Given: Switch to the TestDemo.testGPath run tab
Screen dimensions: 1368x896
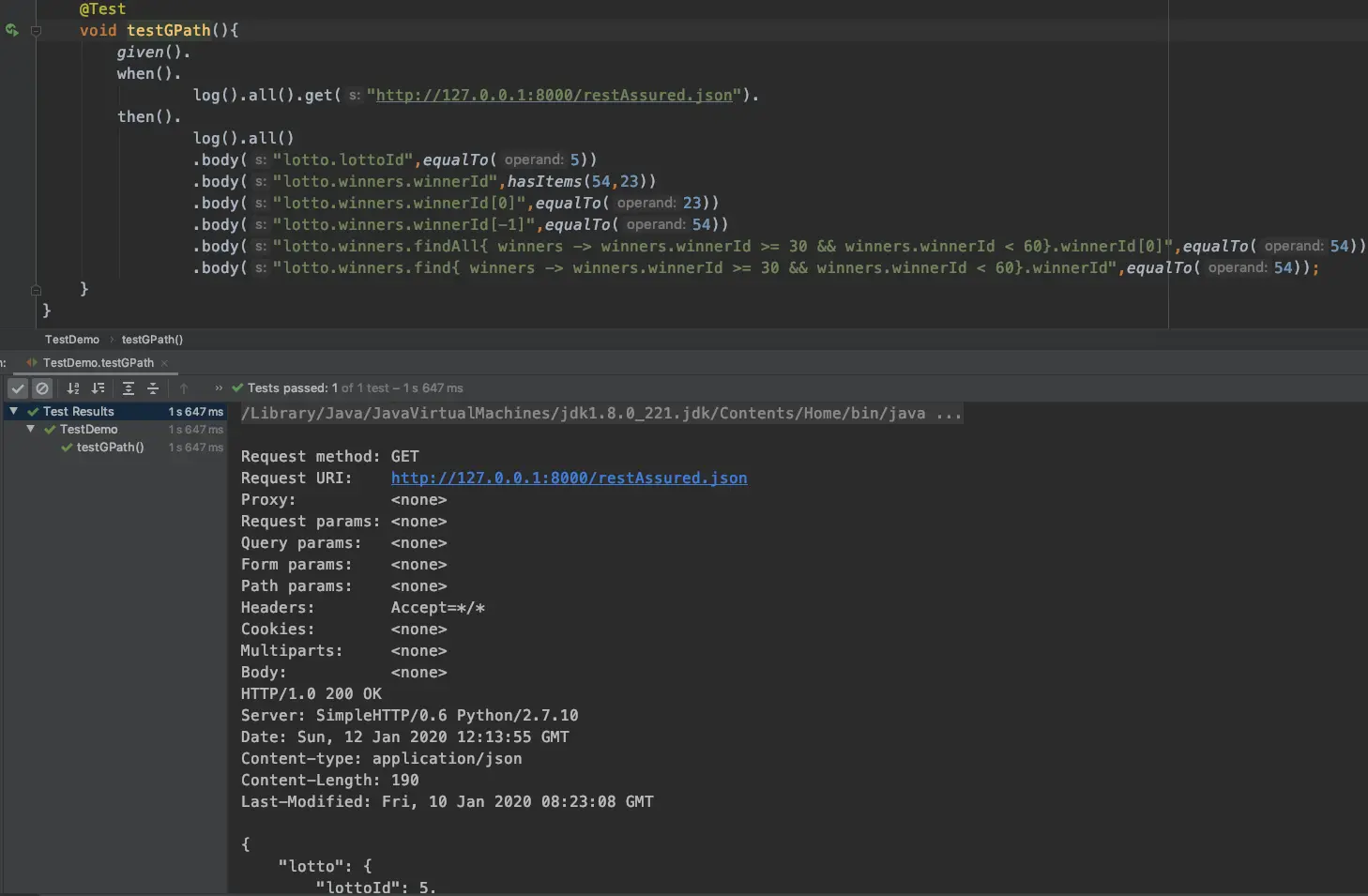Looking at the screenshot, I should (x=98, y=363).
